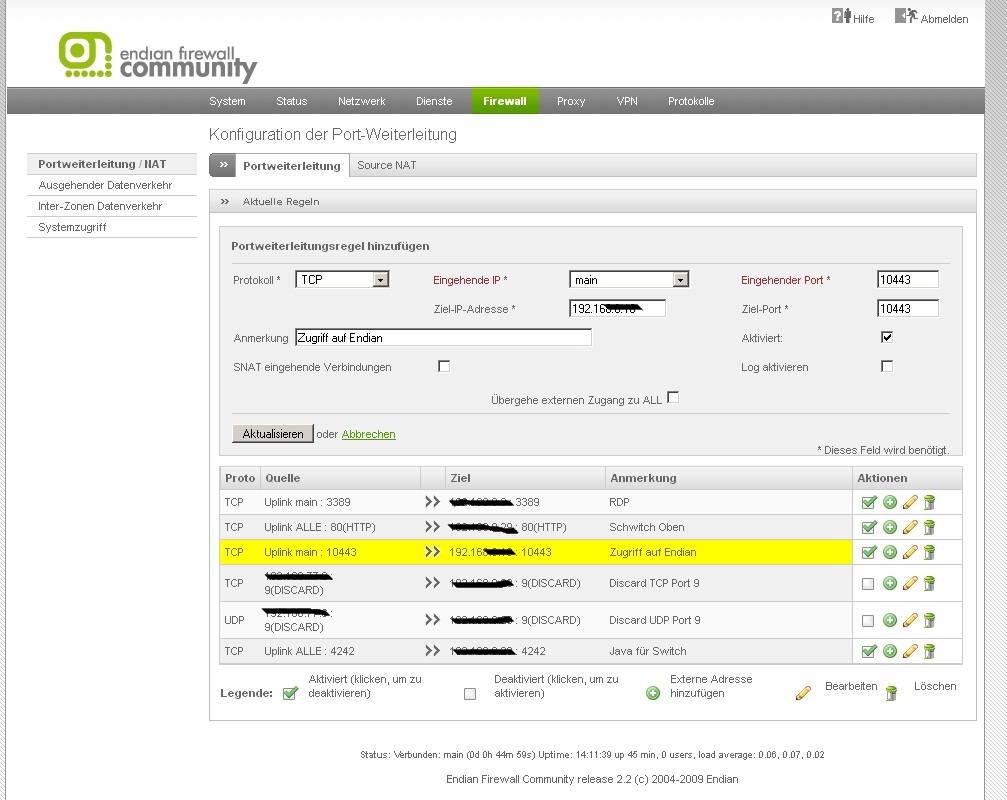Edit the Zugriff auf Endian rule

pos(910,552)
